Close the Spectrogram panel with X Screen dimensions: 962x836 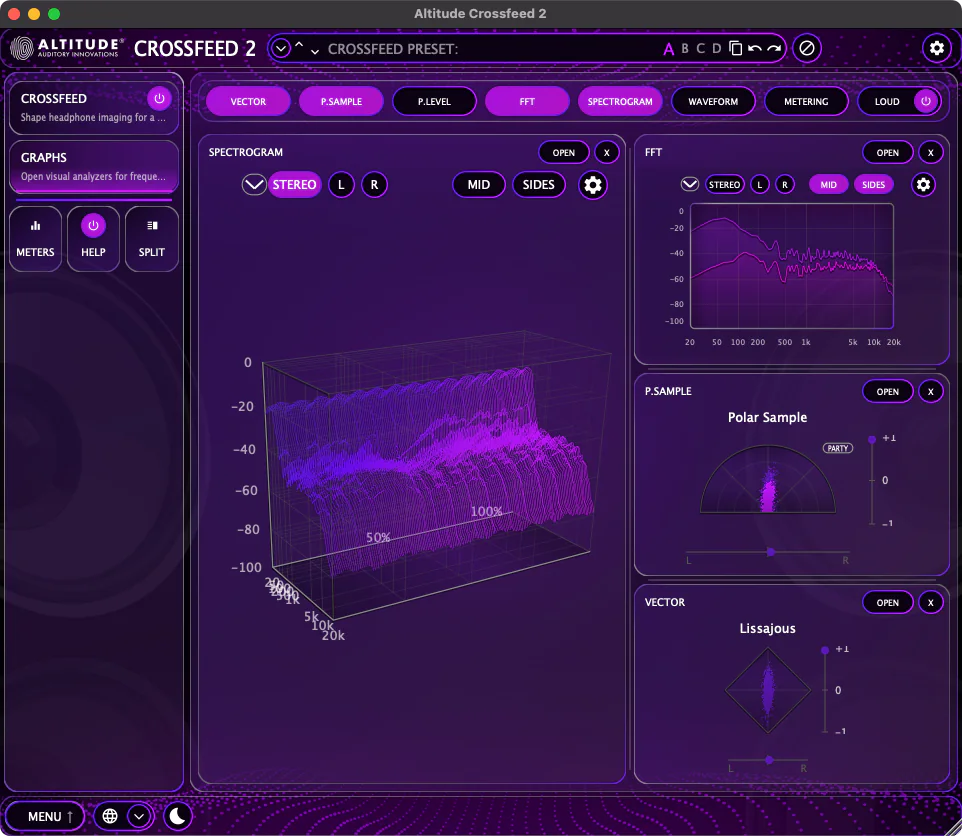pyautogui.click(x=607, y=153)
